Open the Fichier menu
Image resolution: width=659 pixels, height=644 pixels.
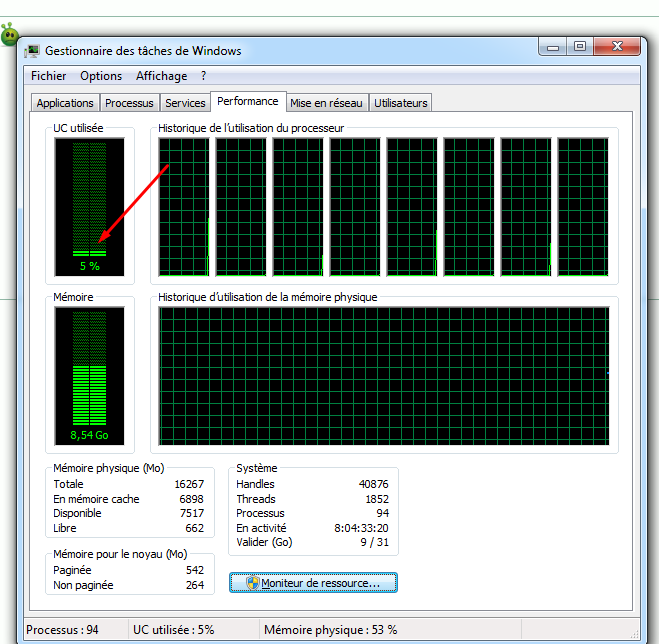pos(48,76)
